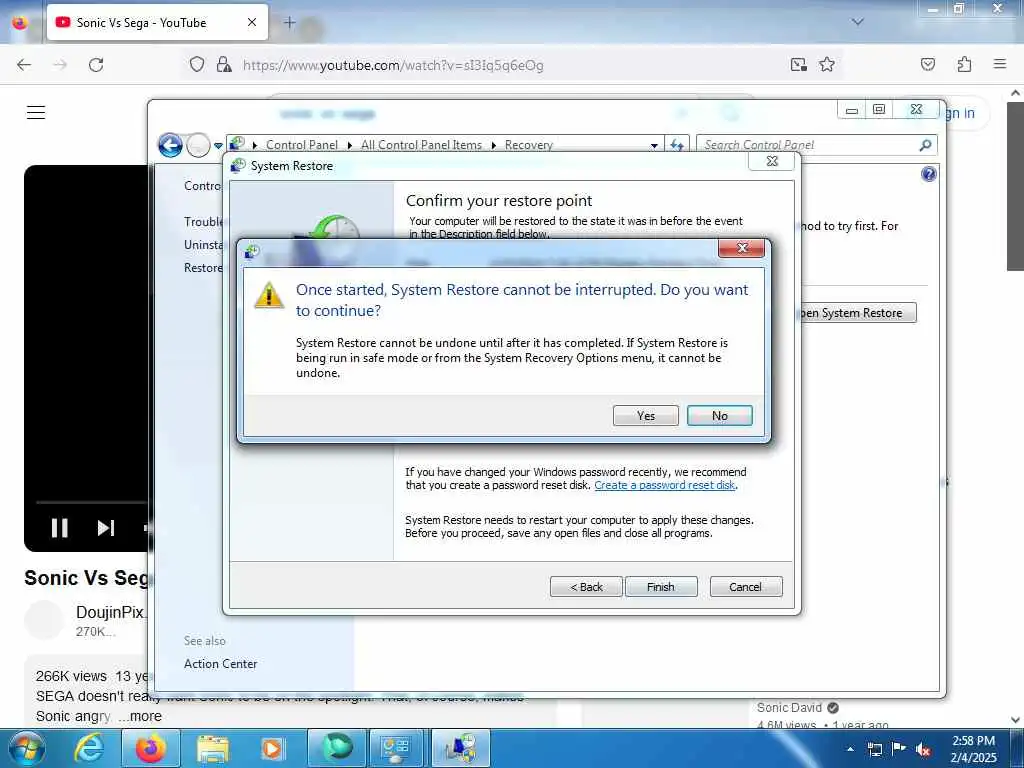This screenshot has height=768, width=1024.
Task: Select Recovery in the breadcrumb path
Action: 528,145
